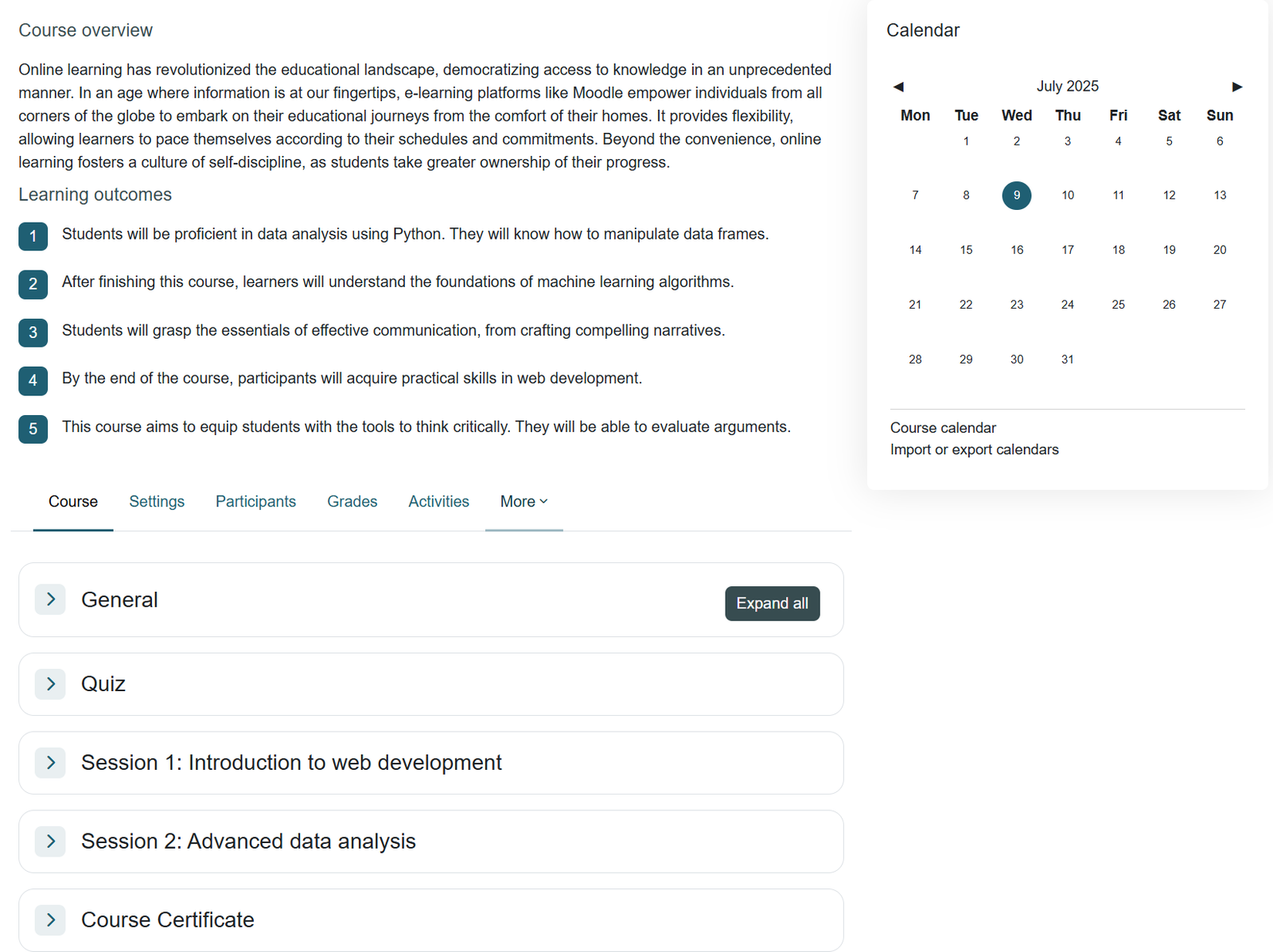This screenshot has width=1273, height=952.
Task: Expand Session 2: Advanced data analysis
Action: tap(50, 841)
